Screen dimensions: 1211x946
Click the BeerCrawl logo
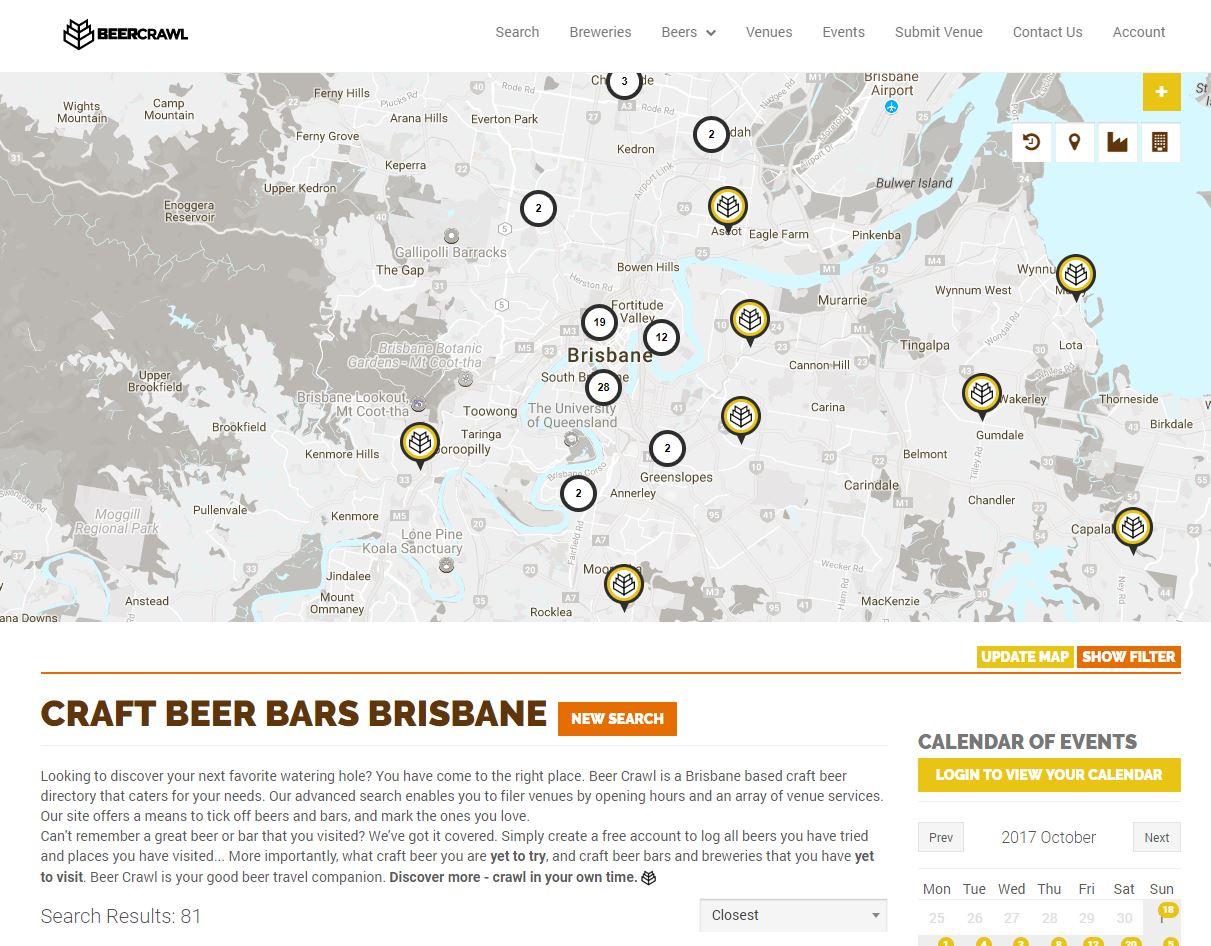click(124, 33)
